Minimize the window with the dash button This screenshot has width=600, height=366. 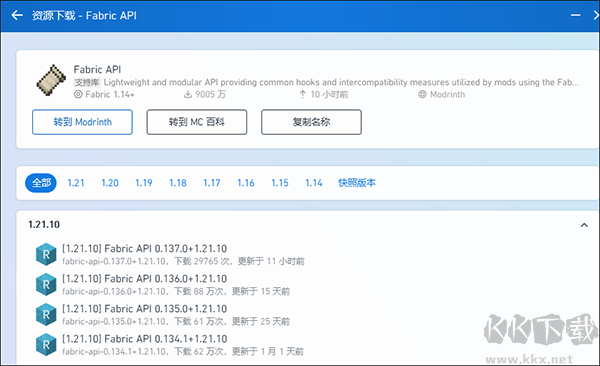coord(575,15)
